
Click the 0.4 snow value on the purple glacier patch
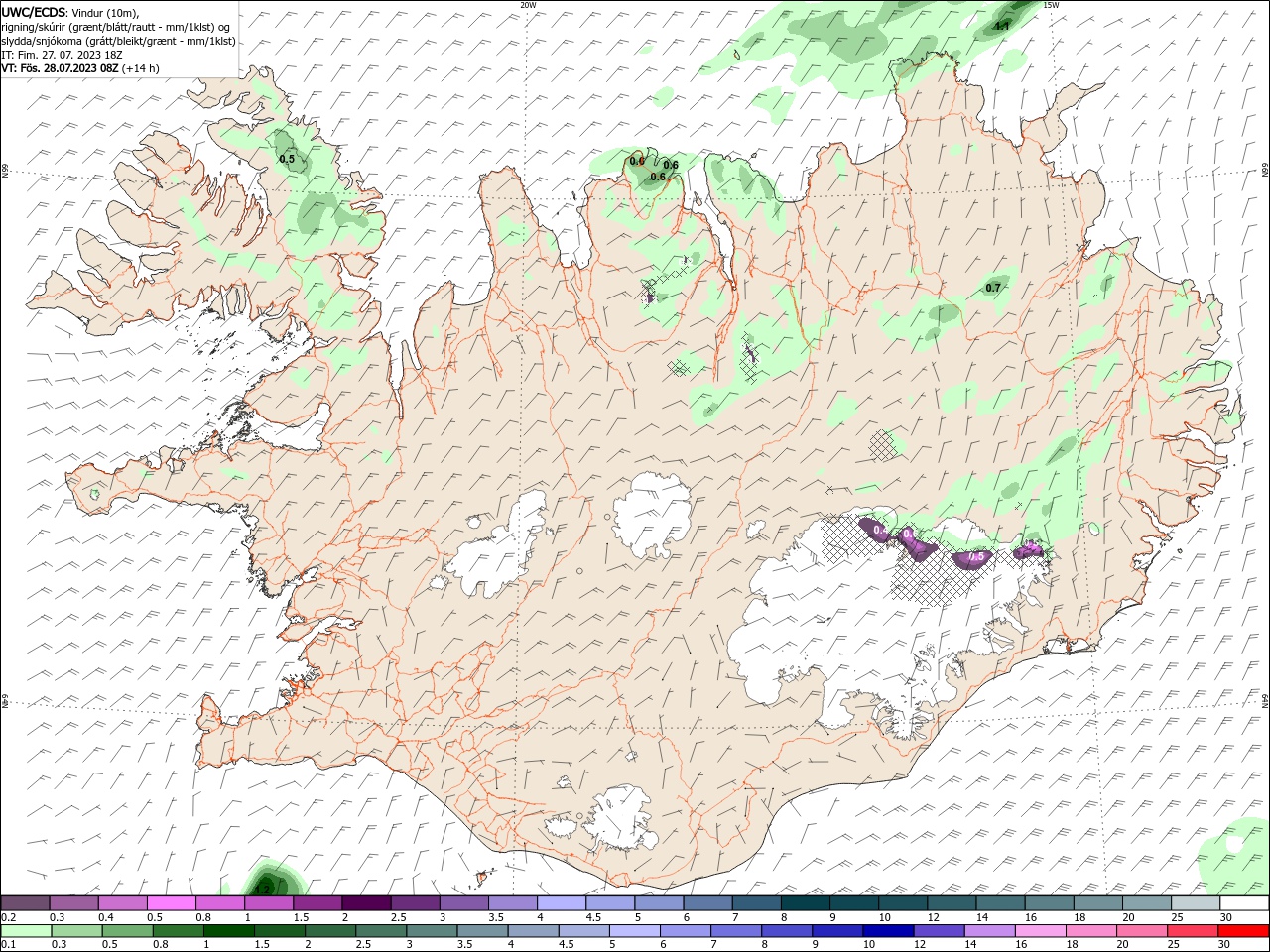click(x=880, y=532)
